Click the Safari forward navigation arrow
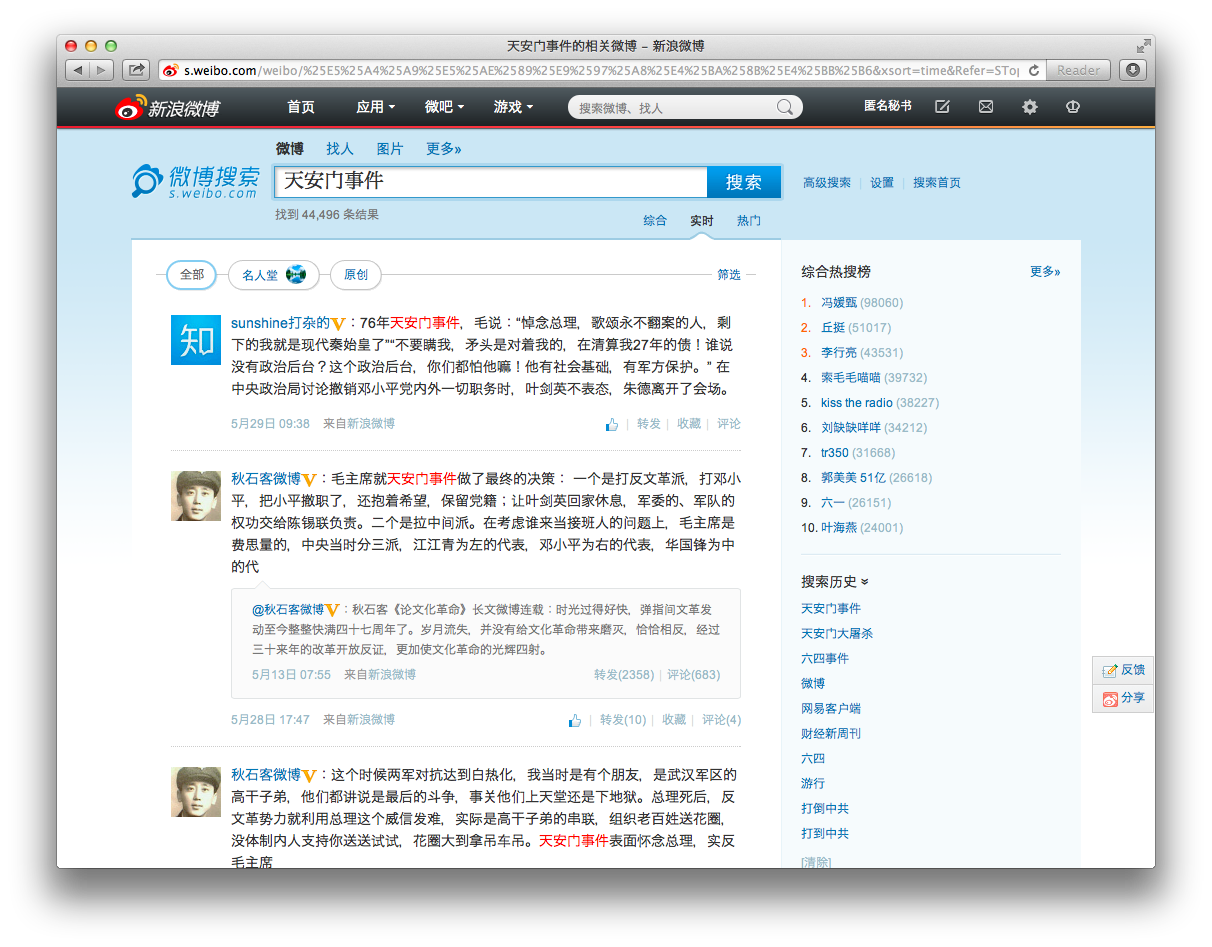The height and width of the screenshot is (947, 1212). tap(103, 70)
